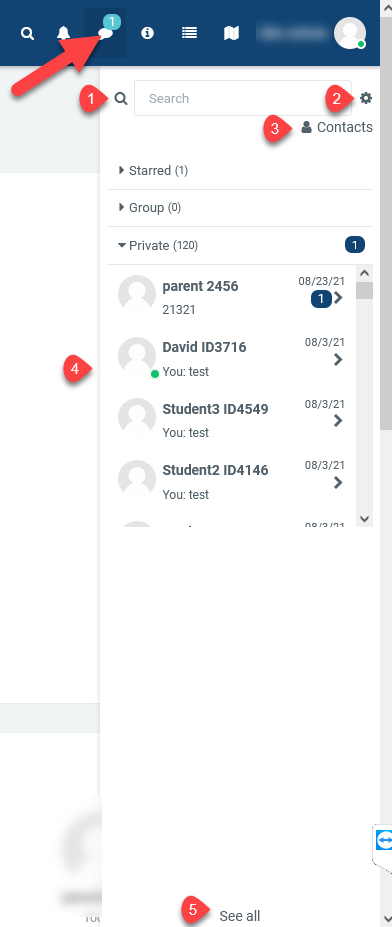Click the See all link

pos(239,916)
